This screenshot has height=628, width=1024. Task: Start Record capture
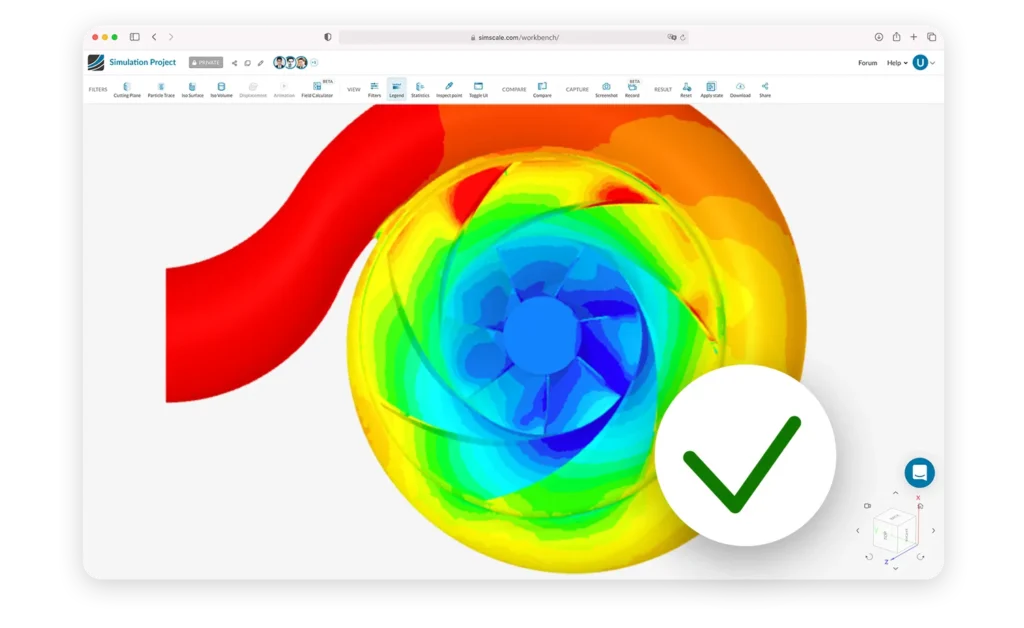(x=632, y=89)
